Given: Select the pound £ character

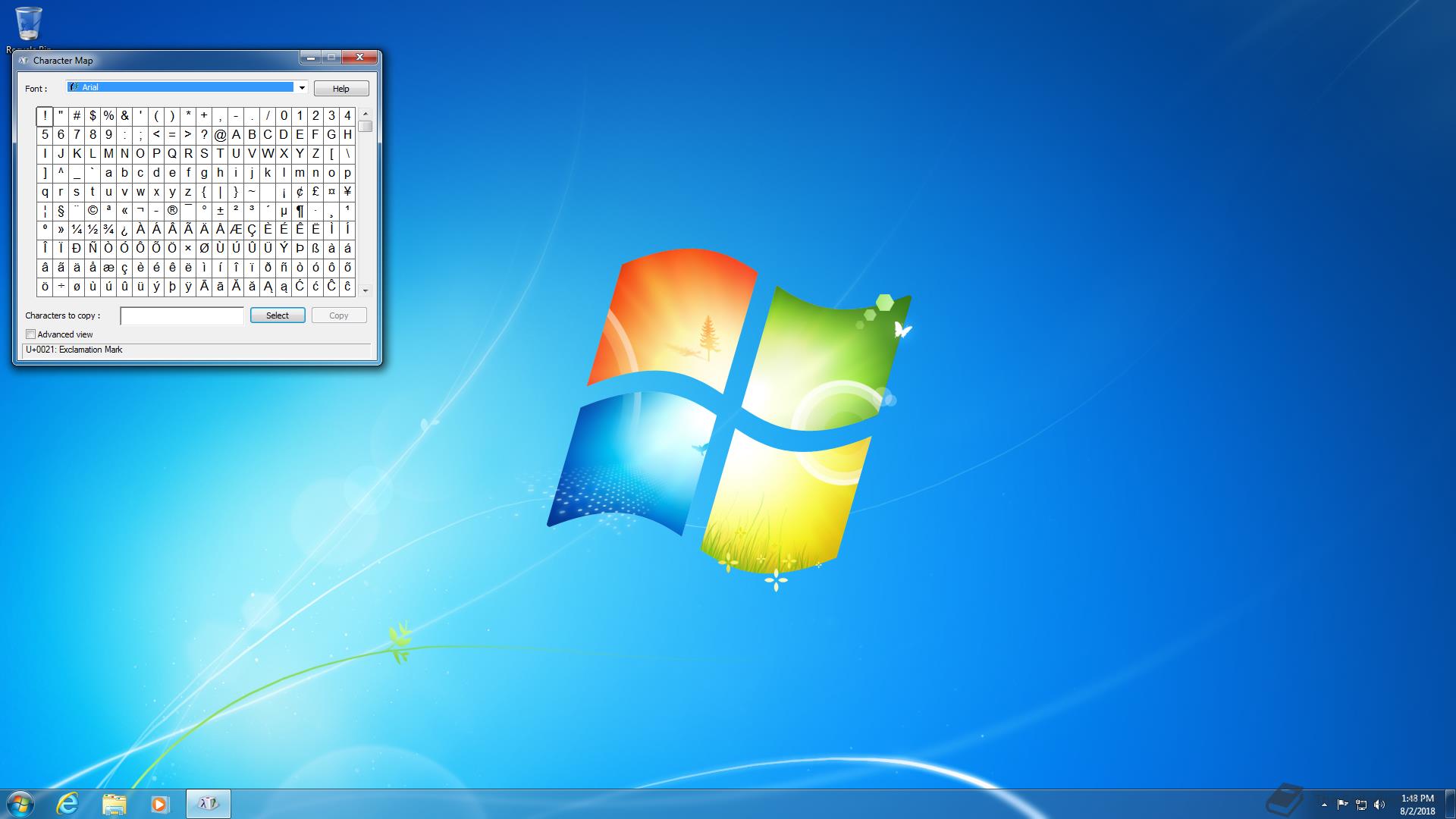Looking at the screenshot, I should pyautogui.click(x=315, y=192).
